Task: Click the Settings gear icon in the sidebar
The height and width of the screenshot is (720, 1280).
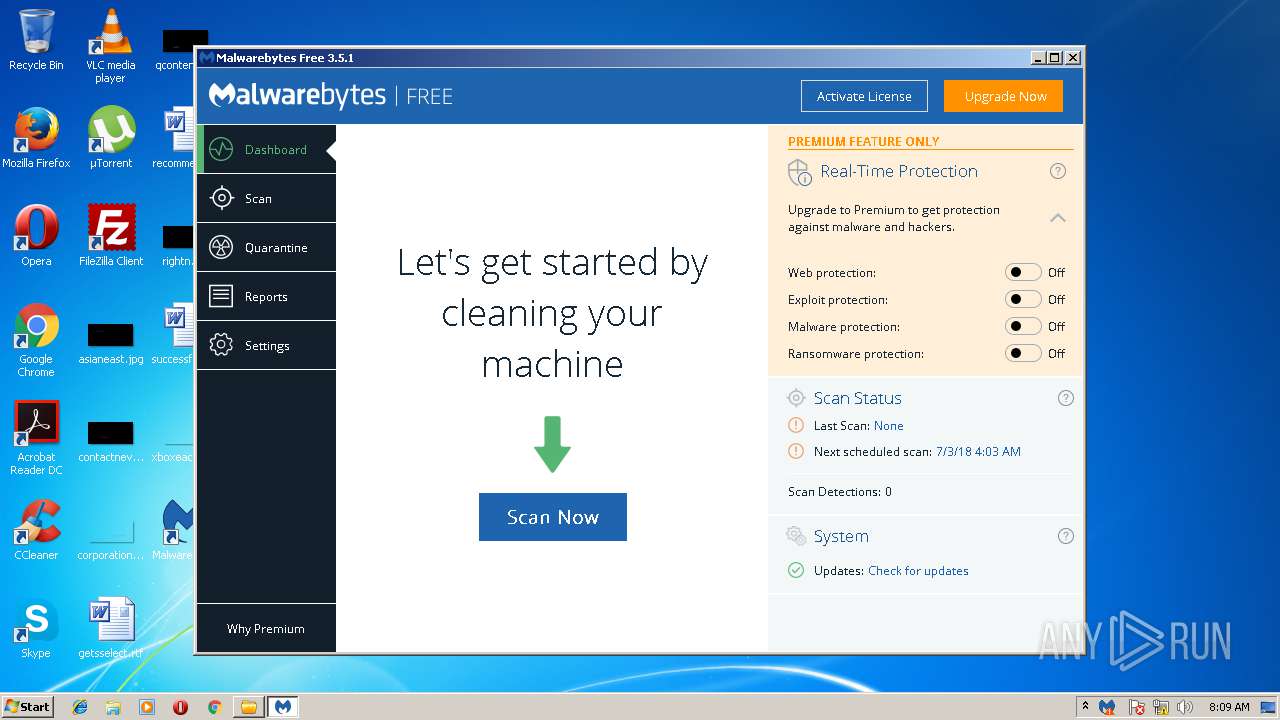Action: (221, 346)
